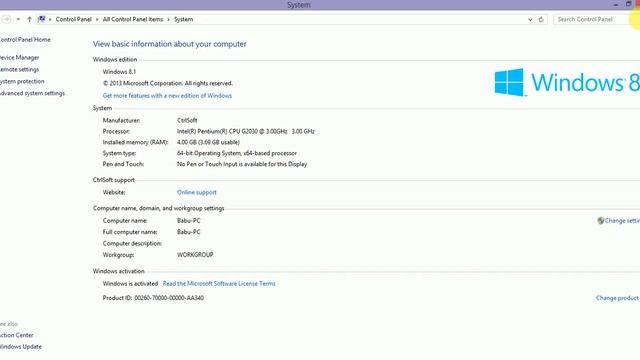Select the WORKGROUP value

click(195, 255)
